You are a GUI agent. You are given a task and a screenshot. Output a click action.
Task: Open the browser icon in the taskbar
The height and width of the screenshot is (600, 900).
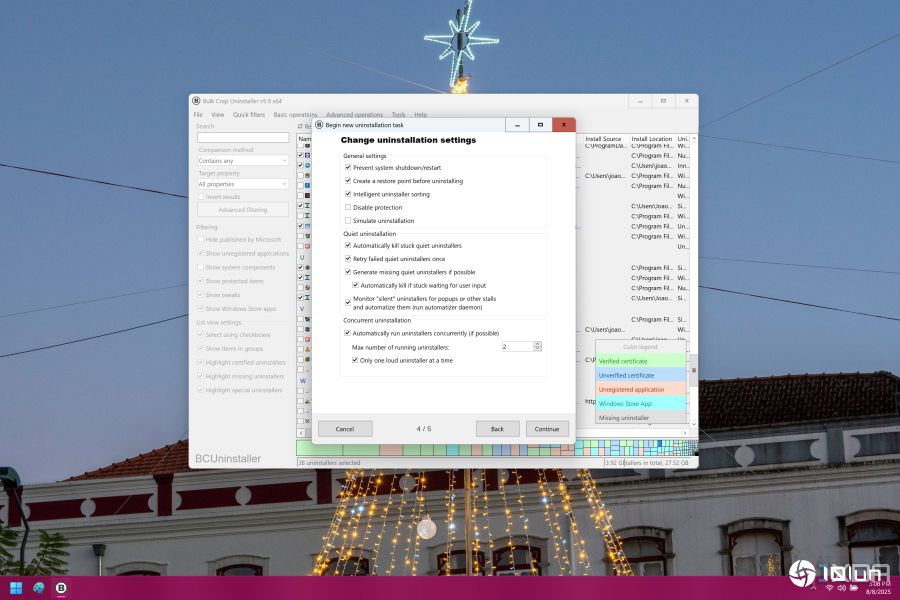pyautogui.click(x=39, y=588)
